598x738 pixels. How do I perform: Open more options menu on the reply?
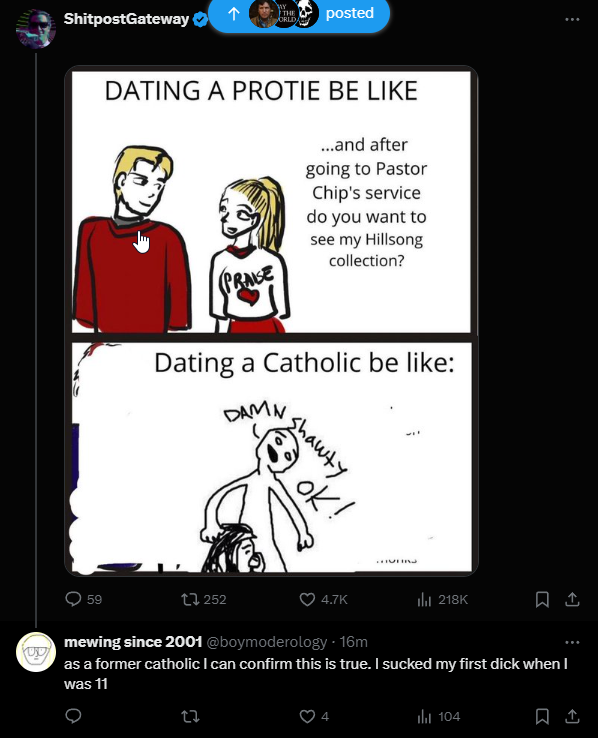pos(572,642)
